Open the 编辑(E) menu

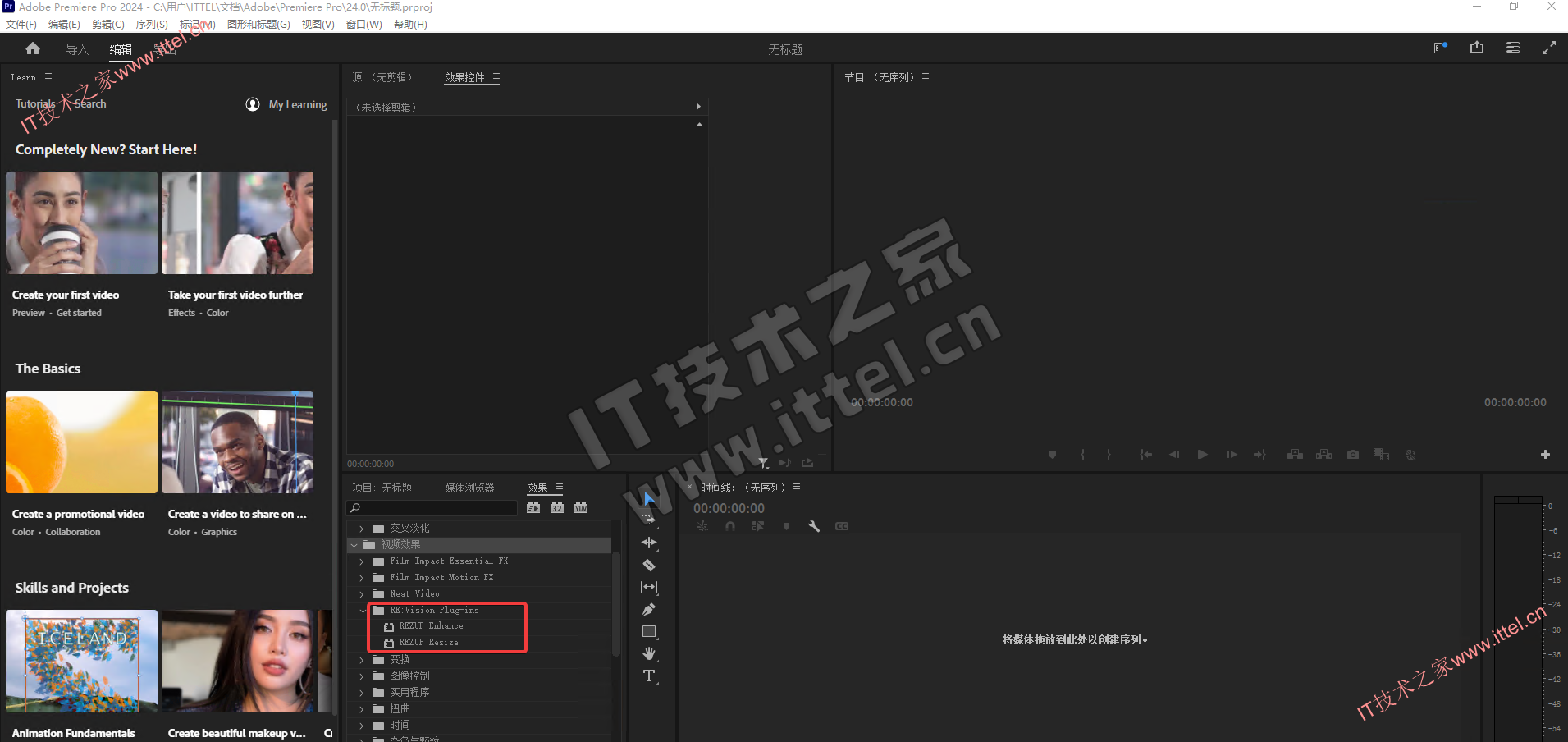(x=64, y=25)
